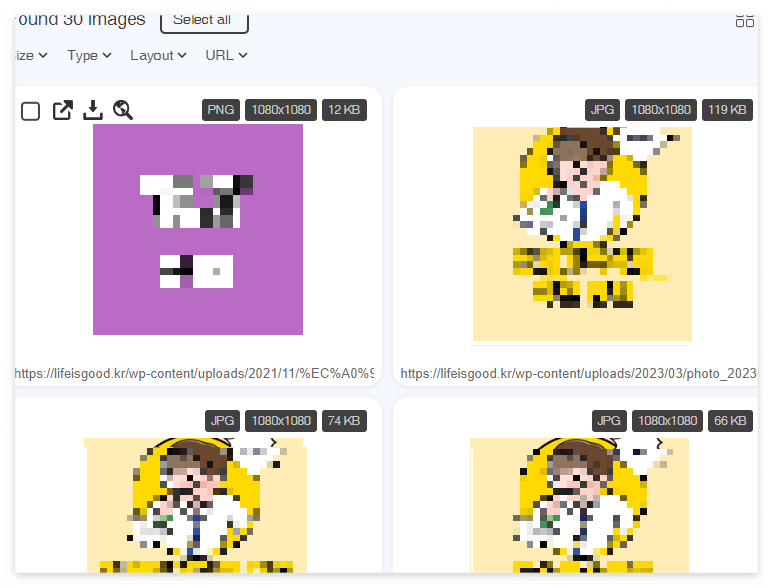
Task: Click the Found 30 images heading
Action: (80, 20)
